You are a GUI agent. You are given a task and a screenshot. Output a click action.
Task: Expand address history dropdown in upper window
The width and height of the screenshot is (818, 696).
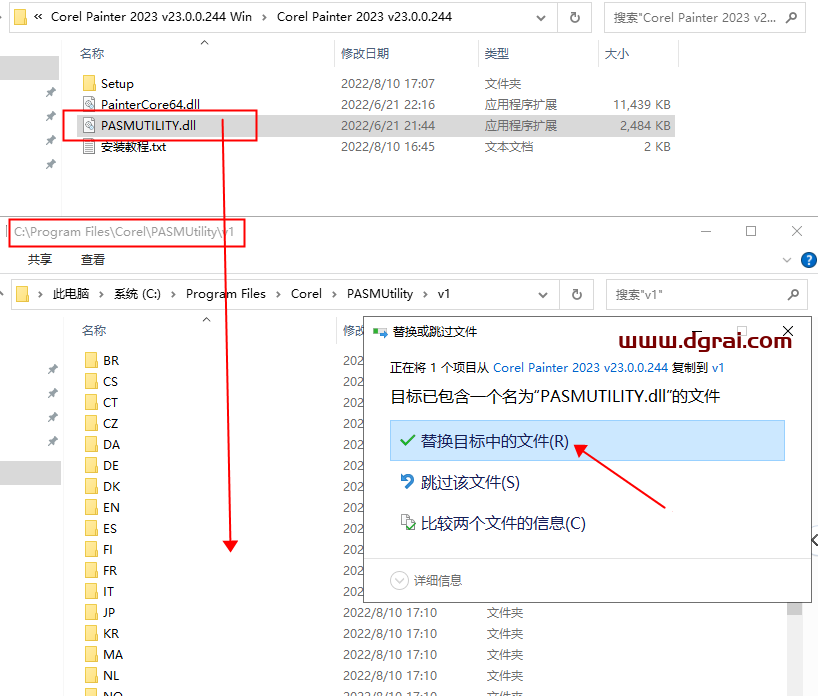pyautogui.click(x=541, y=18)
